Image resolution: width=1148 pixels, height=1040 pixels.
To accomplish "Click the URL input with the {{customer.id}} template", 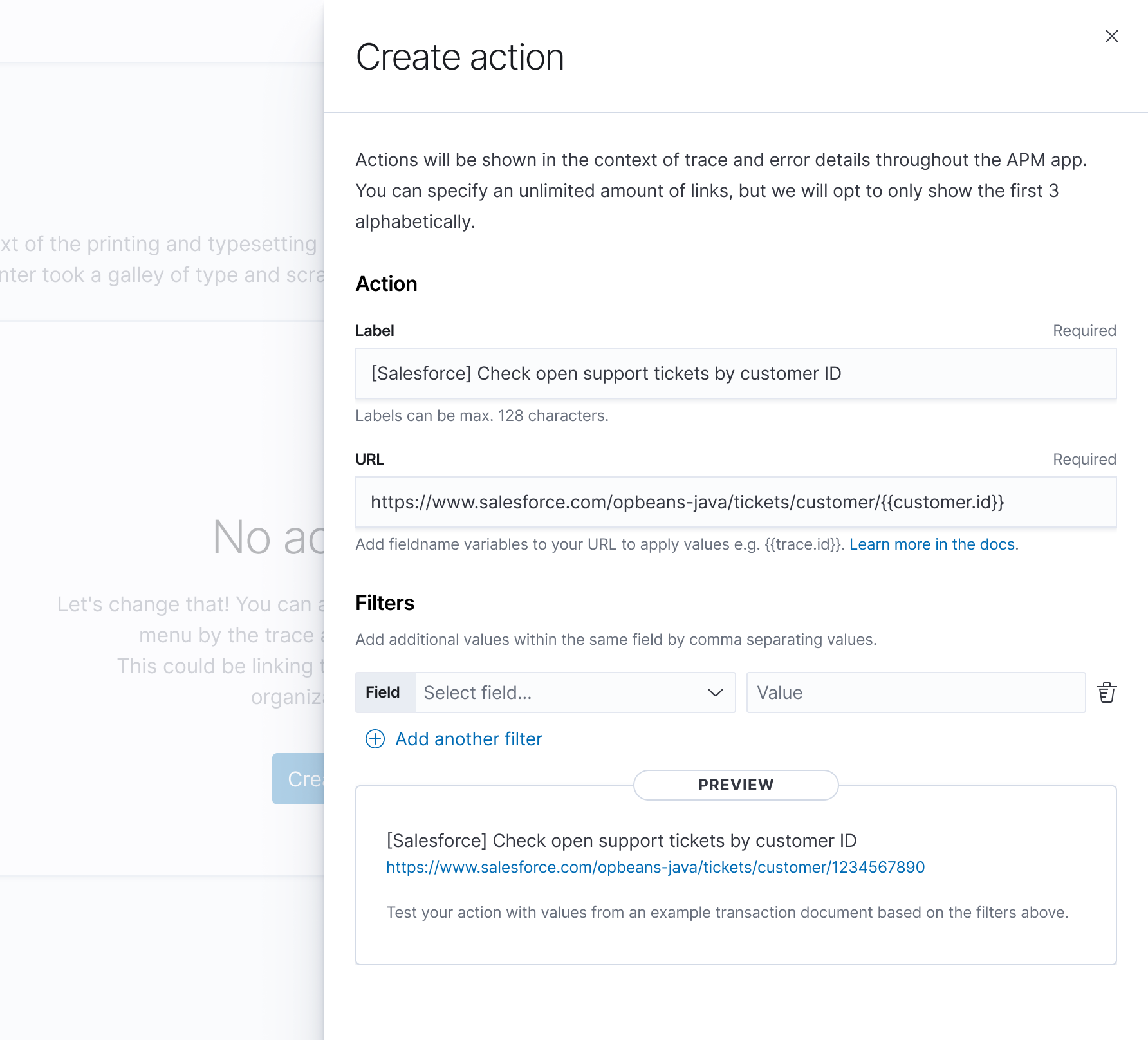I will pos(736,502).
